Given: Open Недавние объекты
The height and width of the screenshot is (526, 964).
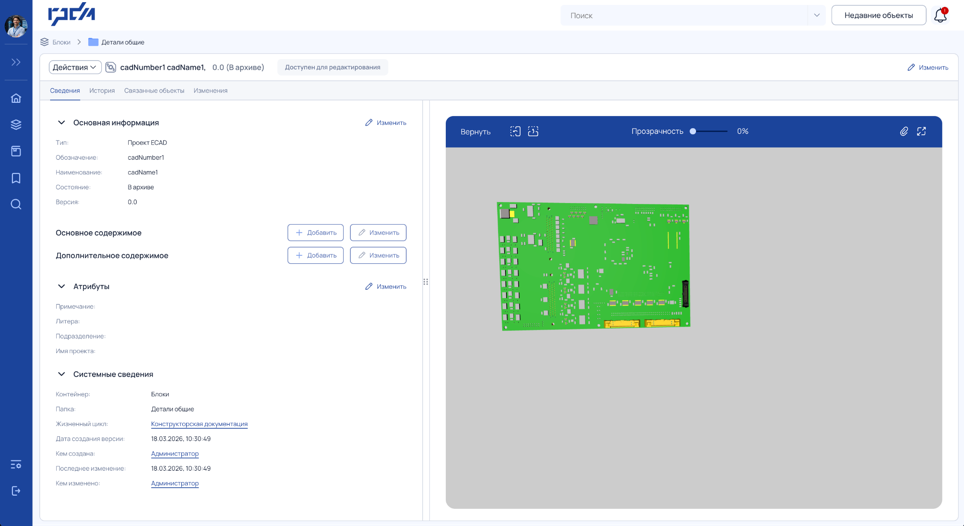Looking at the screenshot, I should point(879,15).
